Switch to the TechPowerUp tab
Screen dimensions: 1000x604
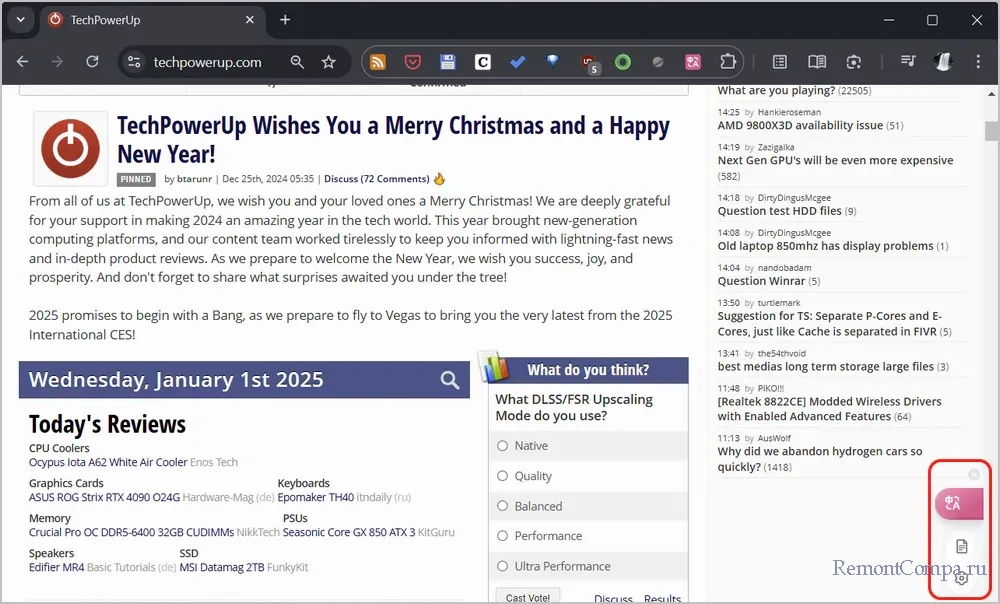tap(140, 20)
